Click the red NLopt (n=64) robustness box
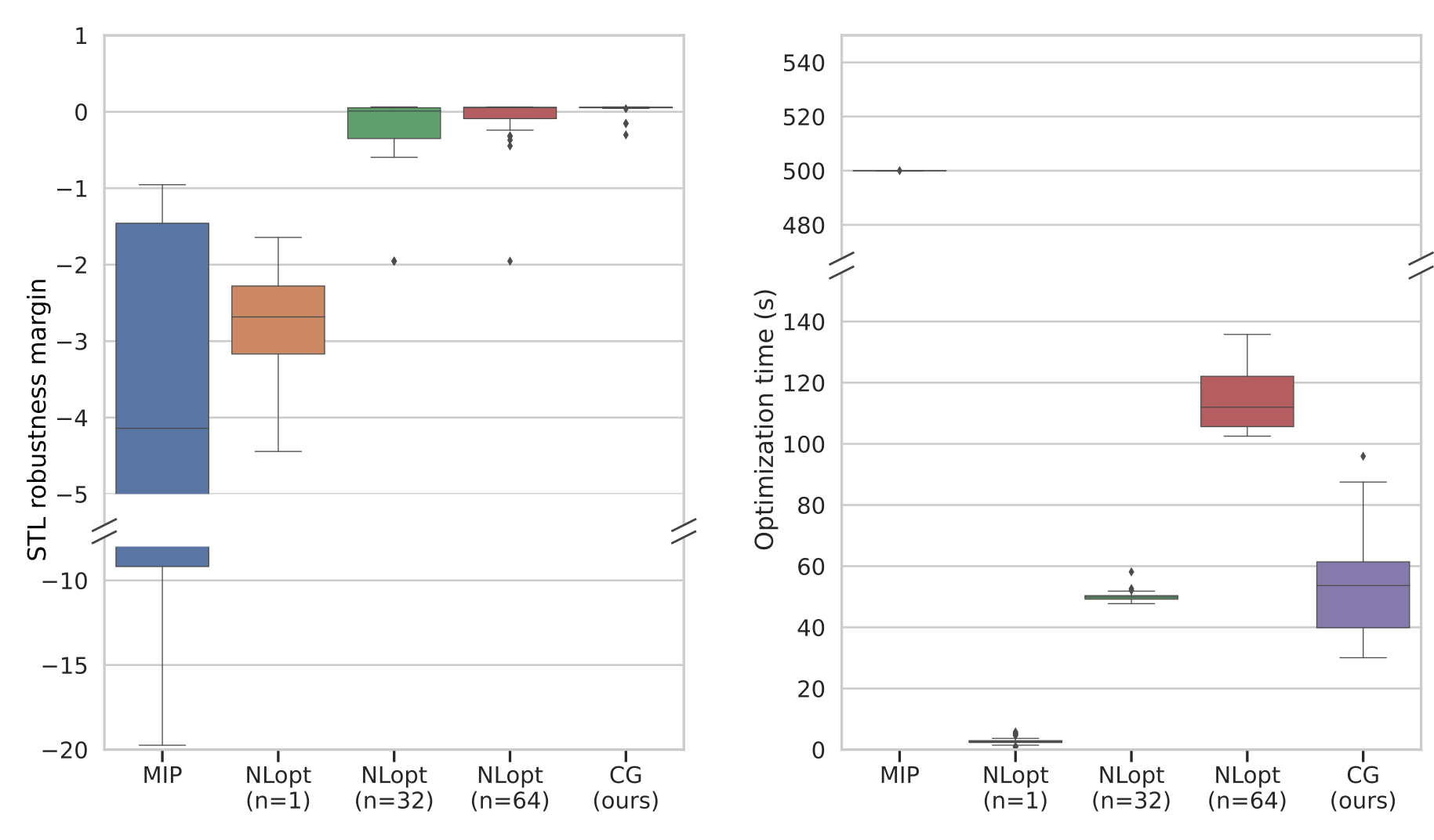Screen dimensions: 1434x840 (x=510, y=113)
